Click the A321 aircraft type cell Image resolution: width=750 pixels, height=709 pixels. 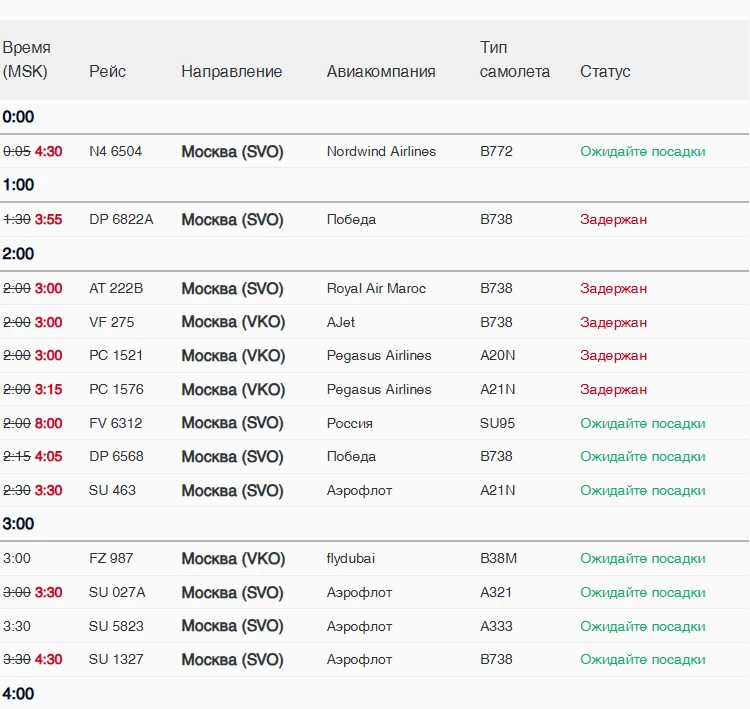coord(496,592)
